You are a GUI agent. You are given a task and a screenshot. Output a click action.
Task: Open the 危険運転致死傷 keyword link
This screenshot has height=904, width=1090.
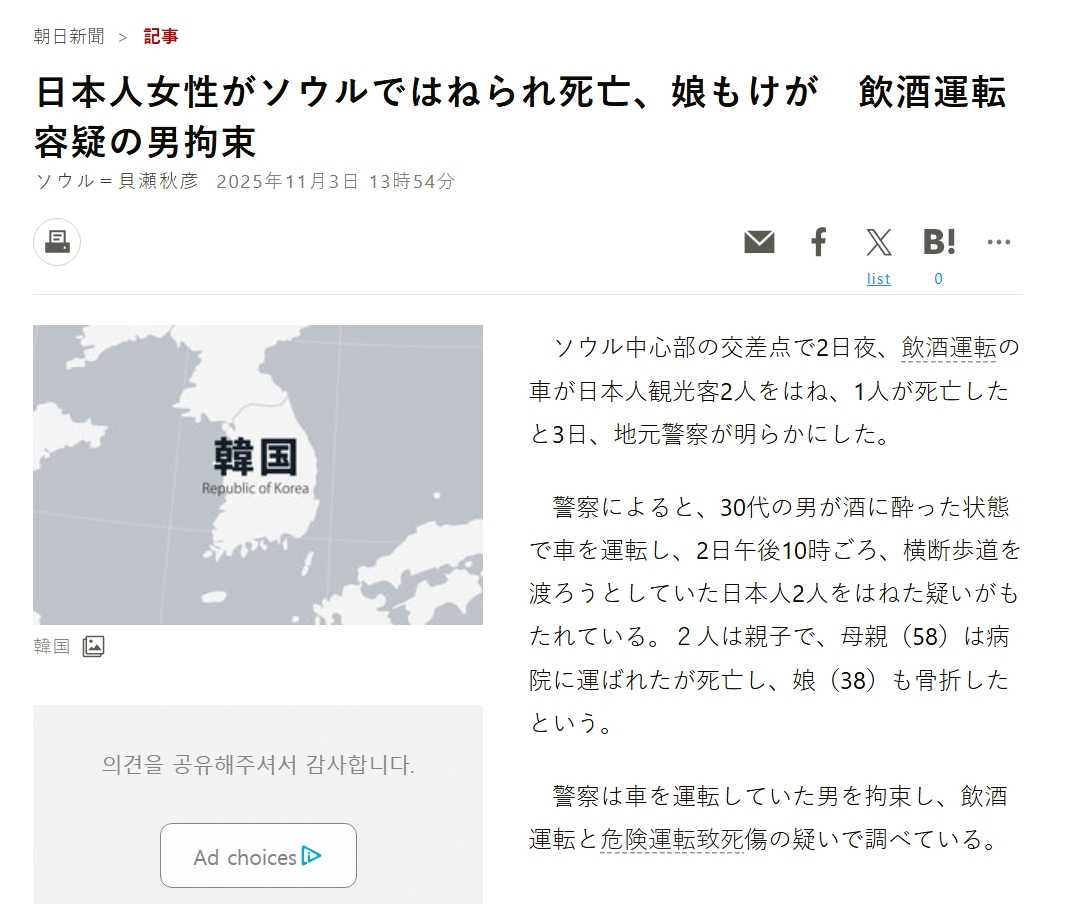(x=671, y=839)
